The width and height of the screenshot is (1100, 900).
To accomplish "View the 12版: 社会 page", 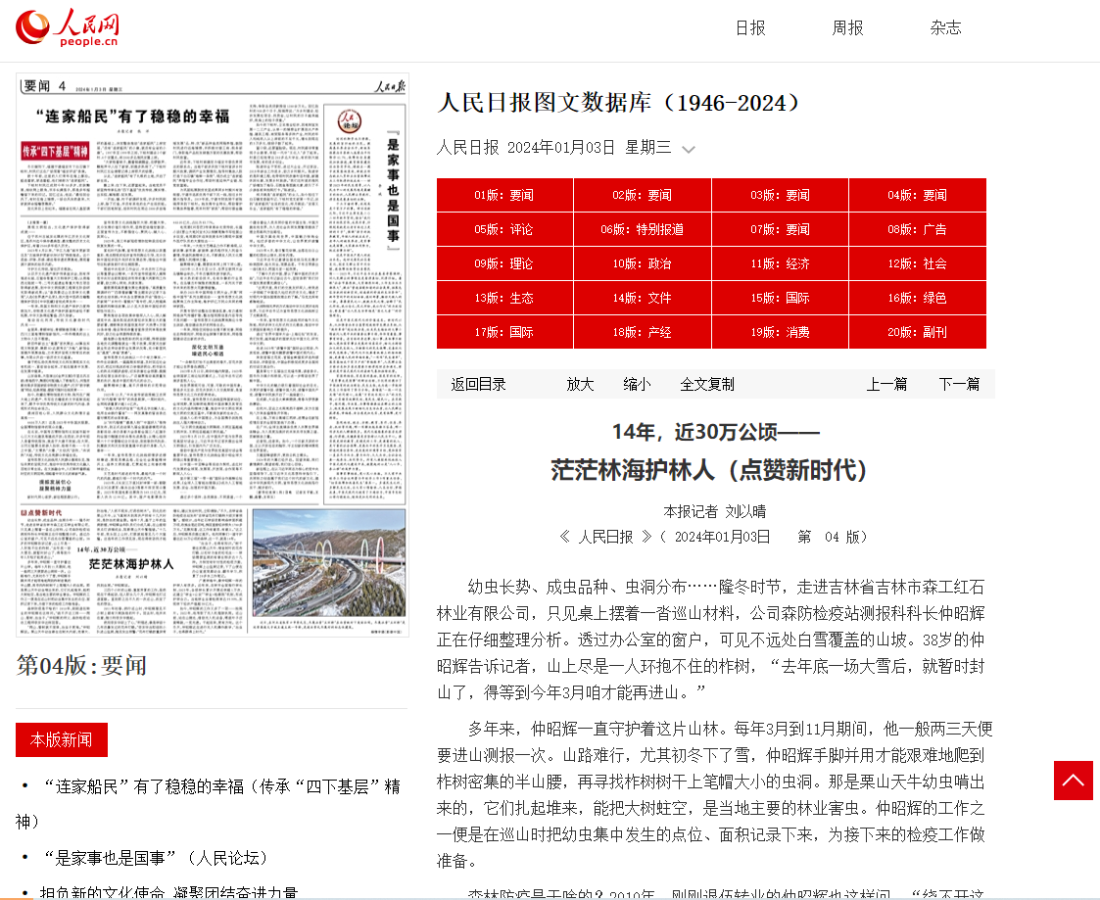I will point(917,264).
